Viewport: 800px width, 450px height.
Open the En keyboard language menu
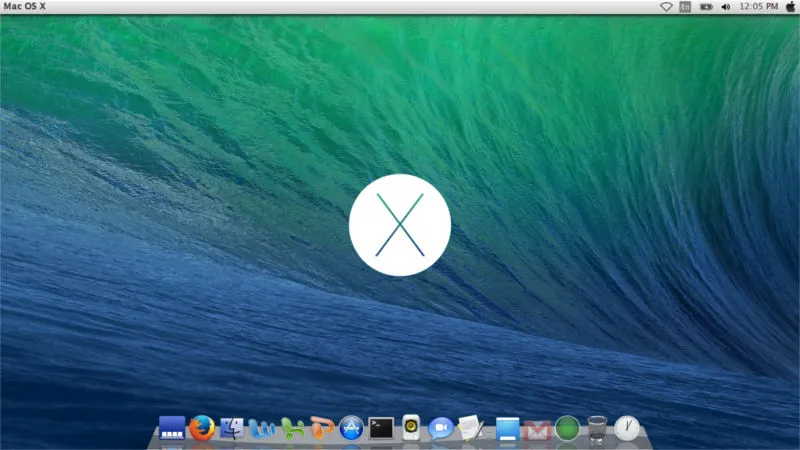click(685, 7)
